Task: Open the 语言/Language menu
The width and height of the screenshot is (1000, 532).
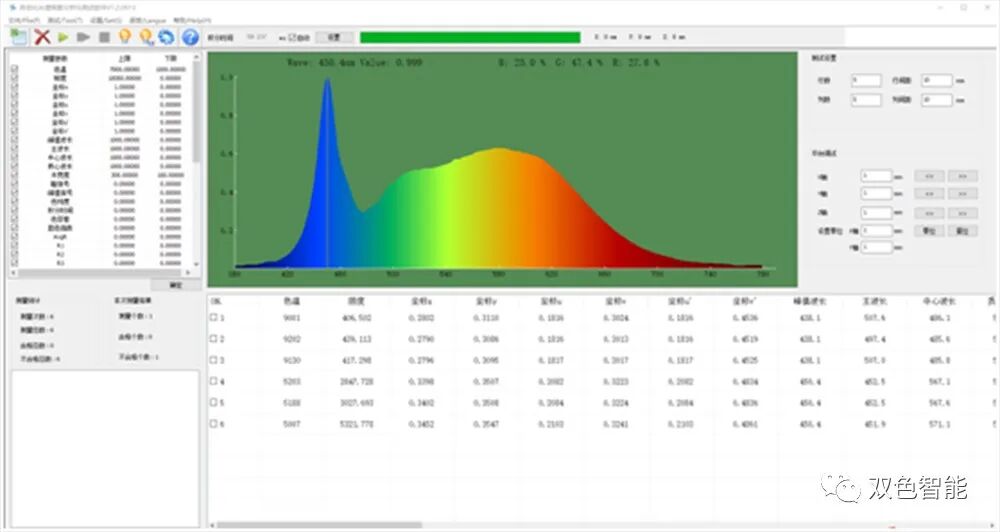Action: (x=147, y=20)
